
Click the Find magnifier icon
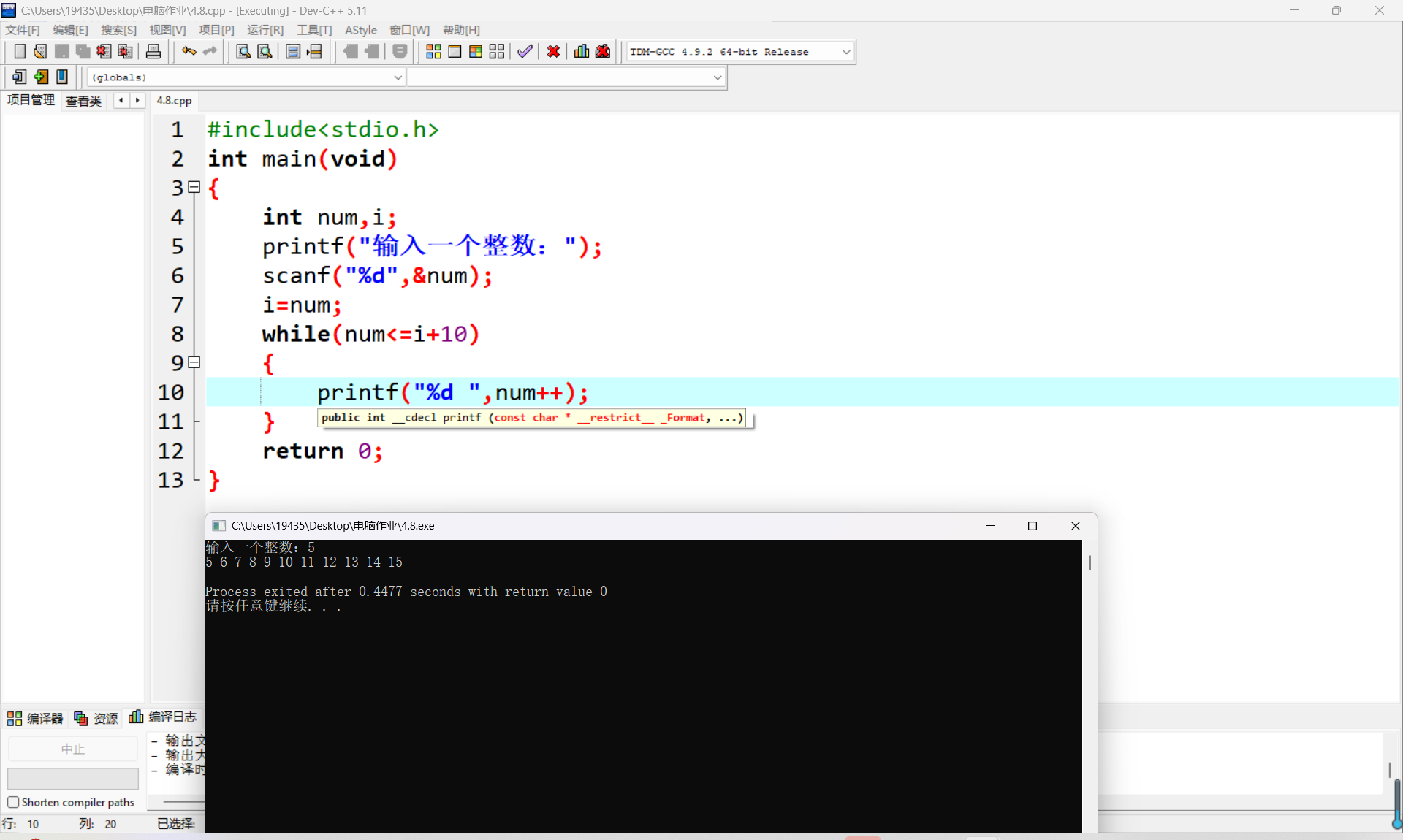click(x=243, y=52)
